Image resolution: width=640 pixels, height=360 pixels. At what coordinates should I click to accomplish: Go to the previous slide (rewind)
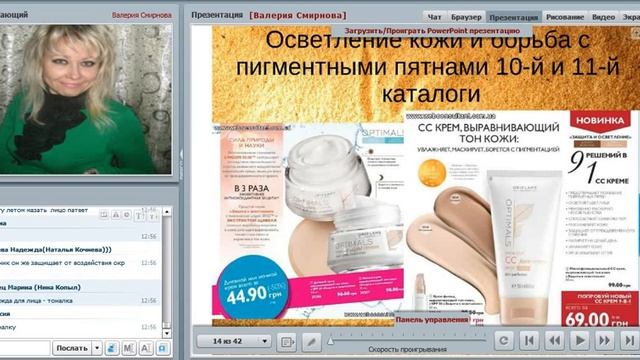coord(554,340)
